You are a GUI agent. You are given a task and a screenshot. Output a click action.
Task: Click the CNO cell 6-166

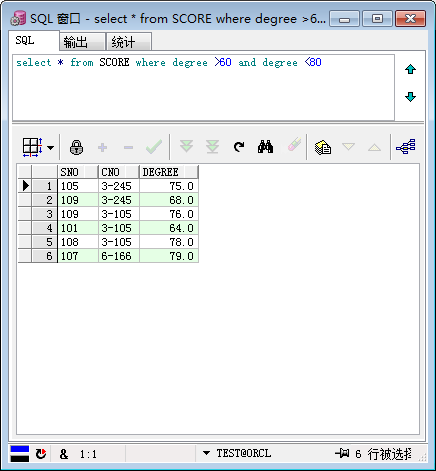119,256
